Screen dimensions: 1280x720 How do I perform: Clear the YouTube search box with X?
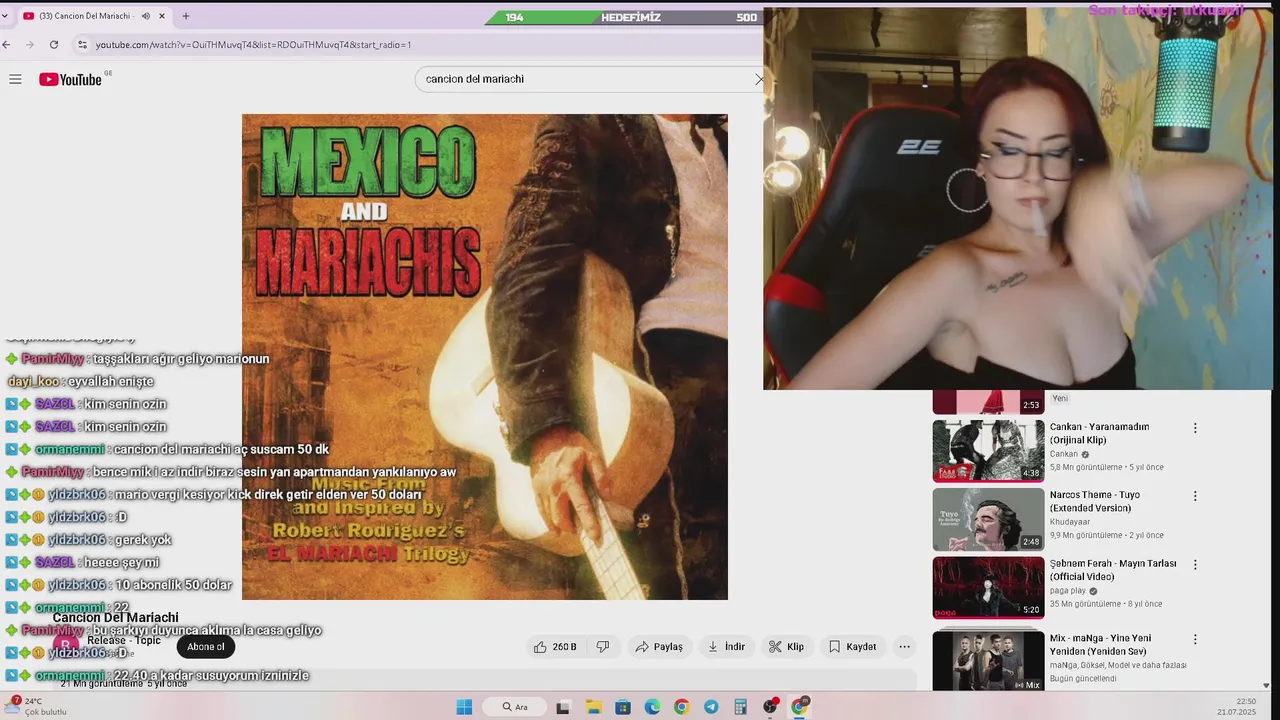[x=759, y=79]
